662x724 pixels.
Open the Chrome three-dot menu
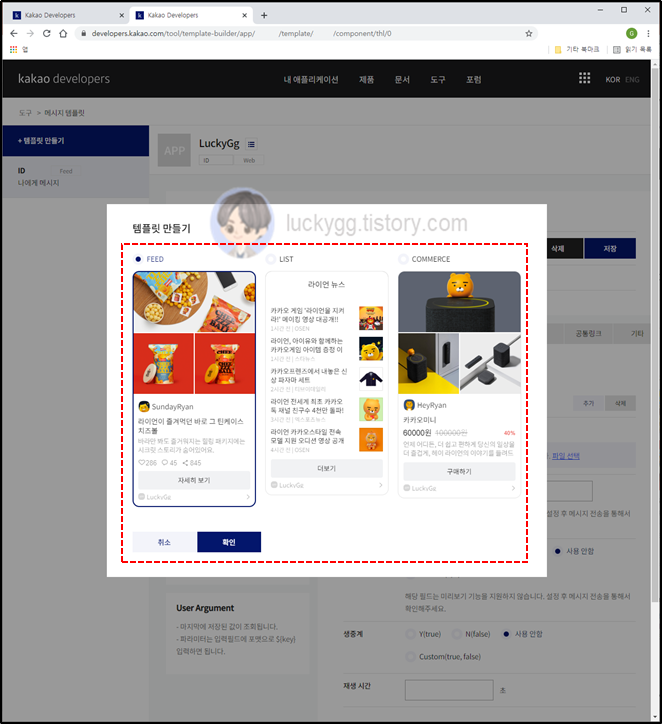point(648,33)
